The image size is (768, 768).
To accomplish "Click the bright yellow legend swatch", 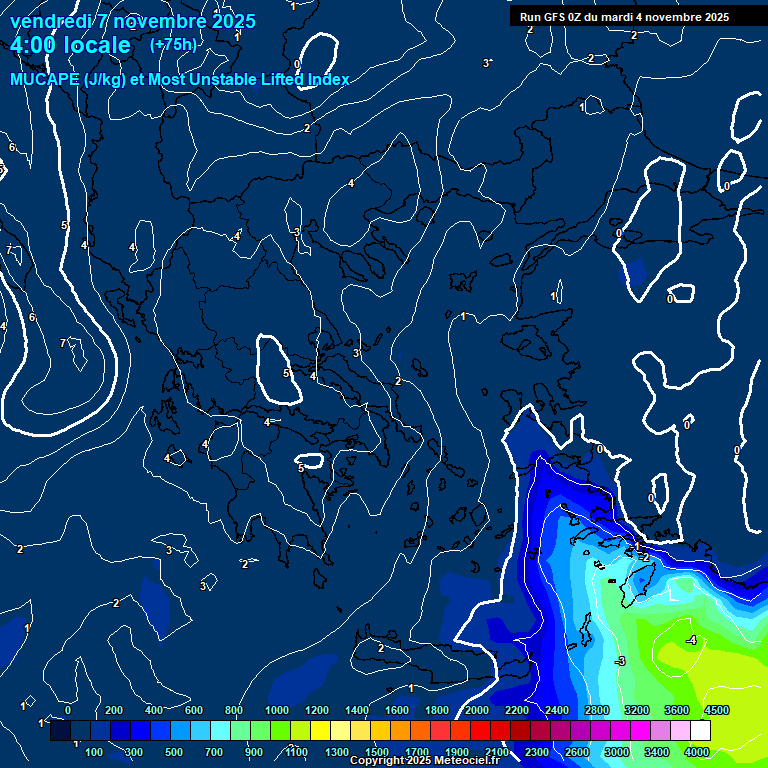I will (x=320, y=730).
